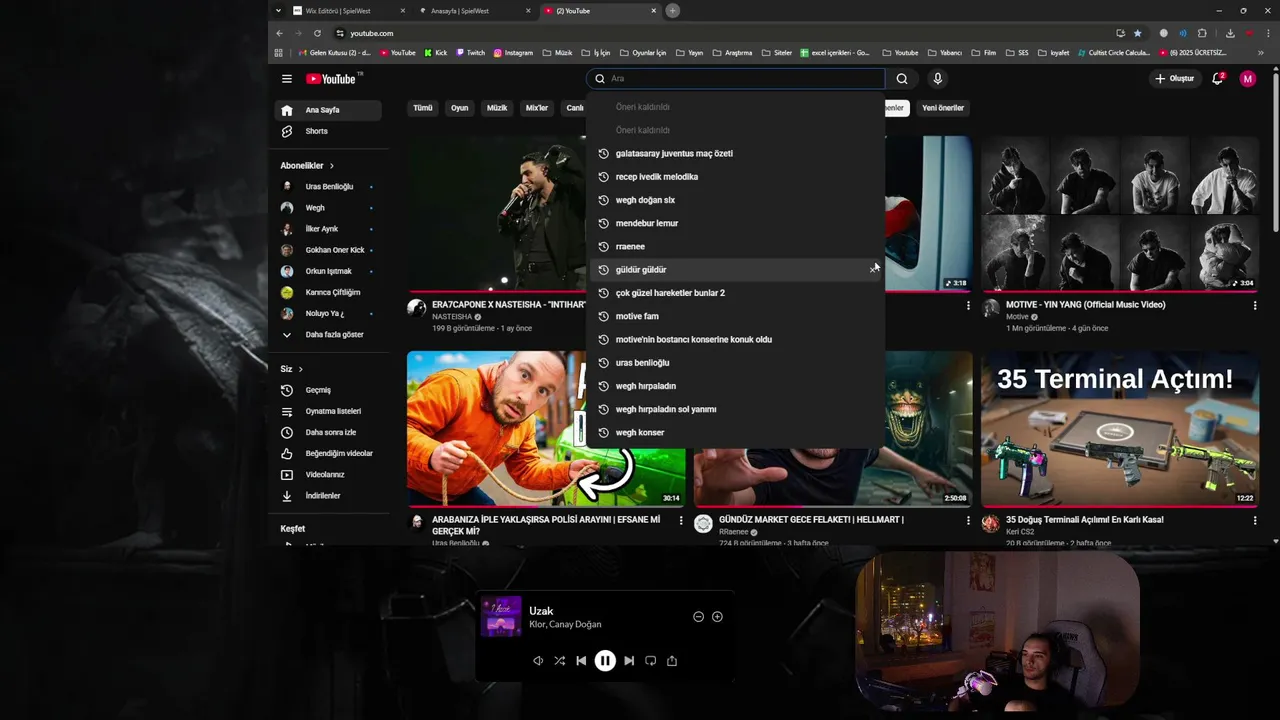Open the Müzik bookmarks folder
Viewport: 1280px width, 720px height.
(x=557, y=53)
